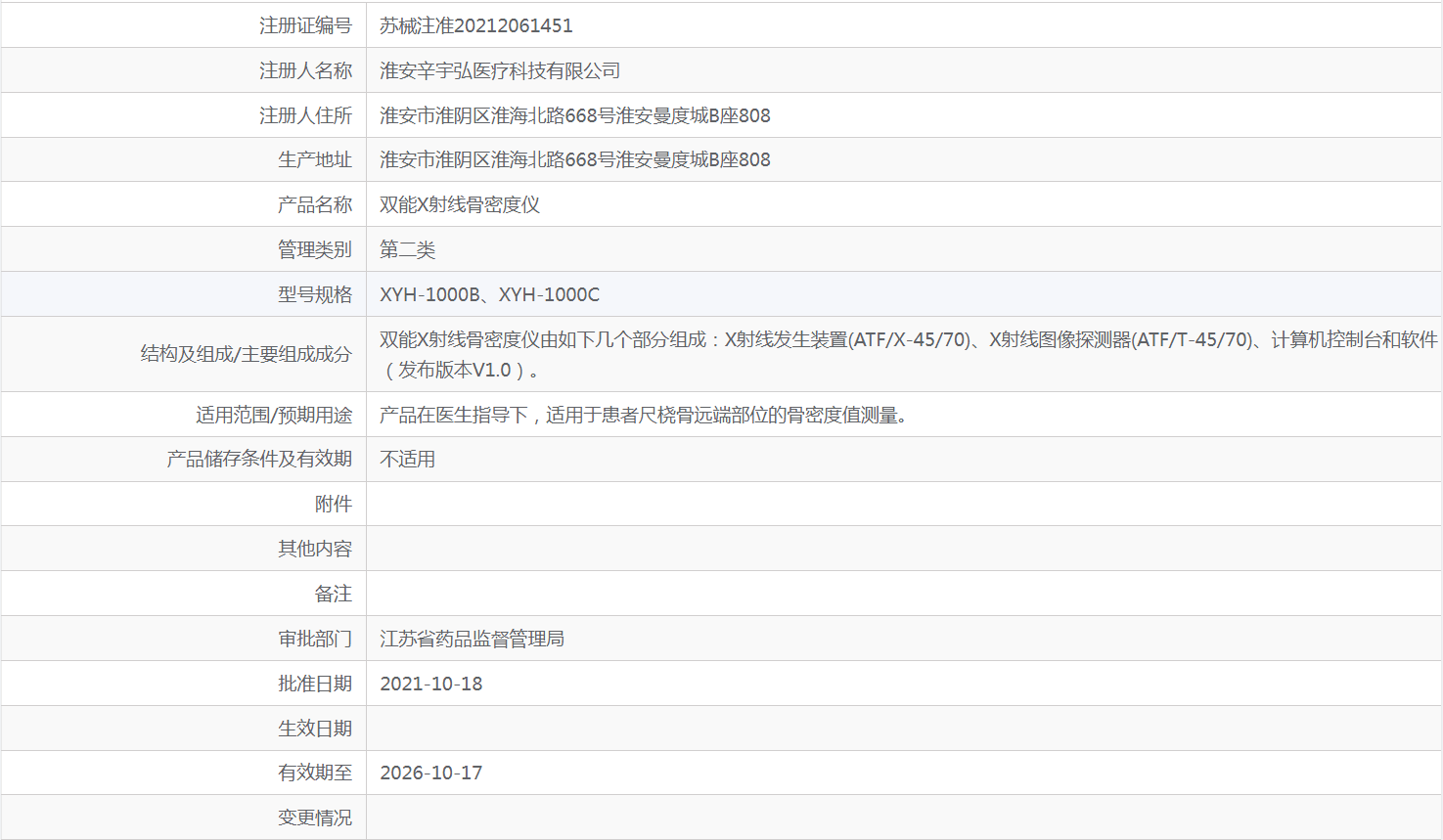
Task: Select the address value in the 注册人住所 row
Action: pyautogui.click(x=575, y=115)
